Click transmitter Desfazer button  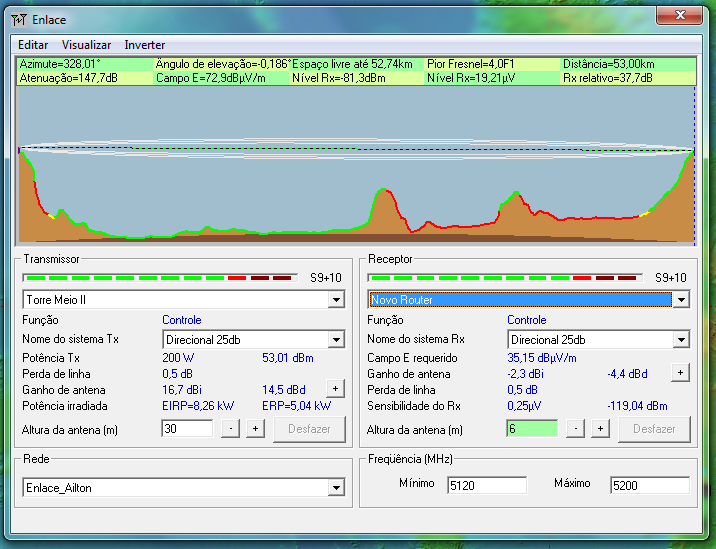click(x=309, y=429)
